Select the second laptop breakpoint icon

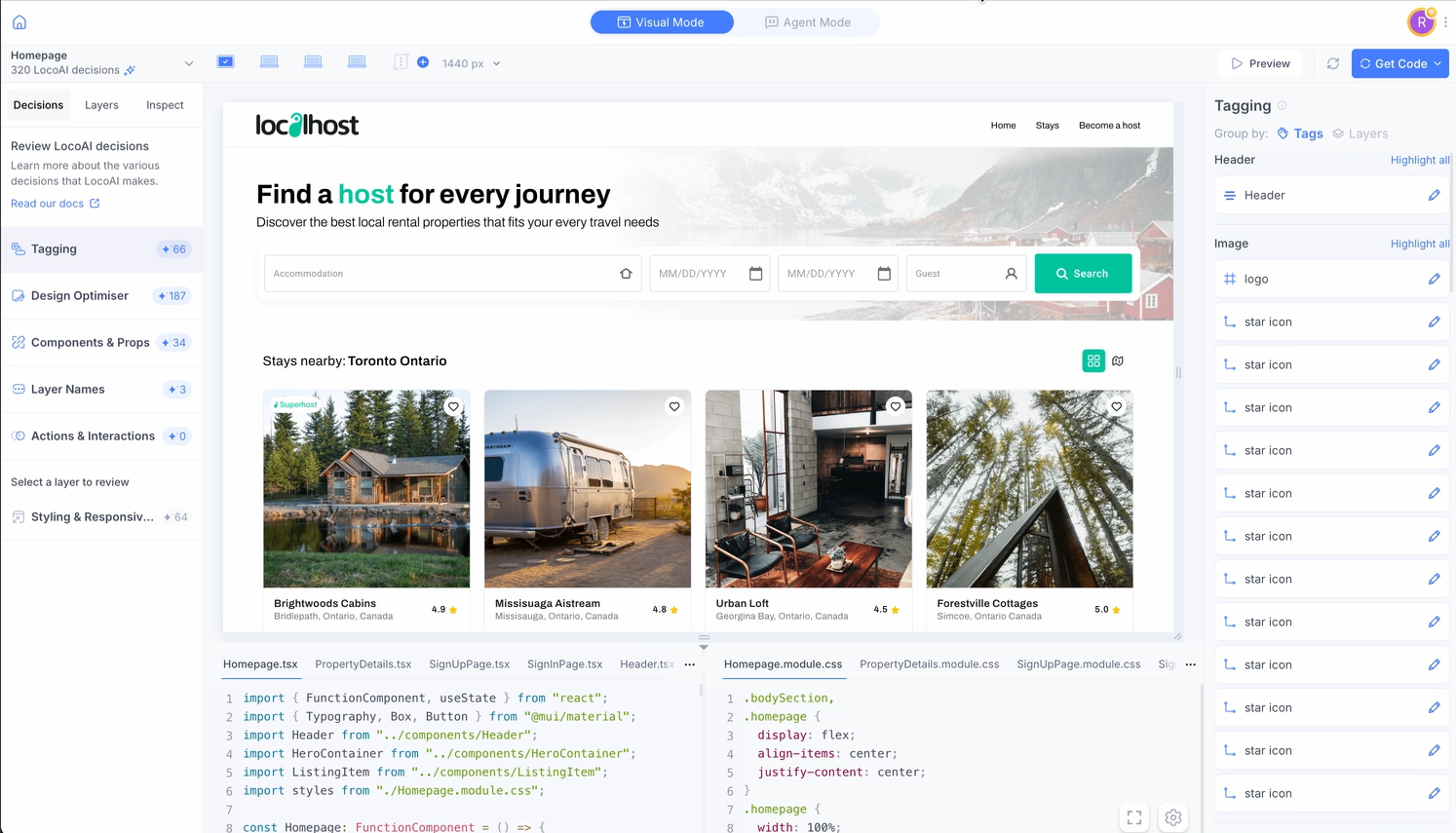click(269, 61)
